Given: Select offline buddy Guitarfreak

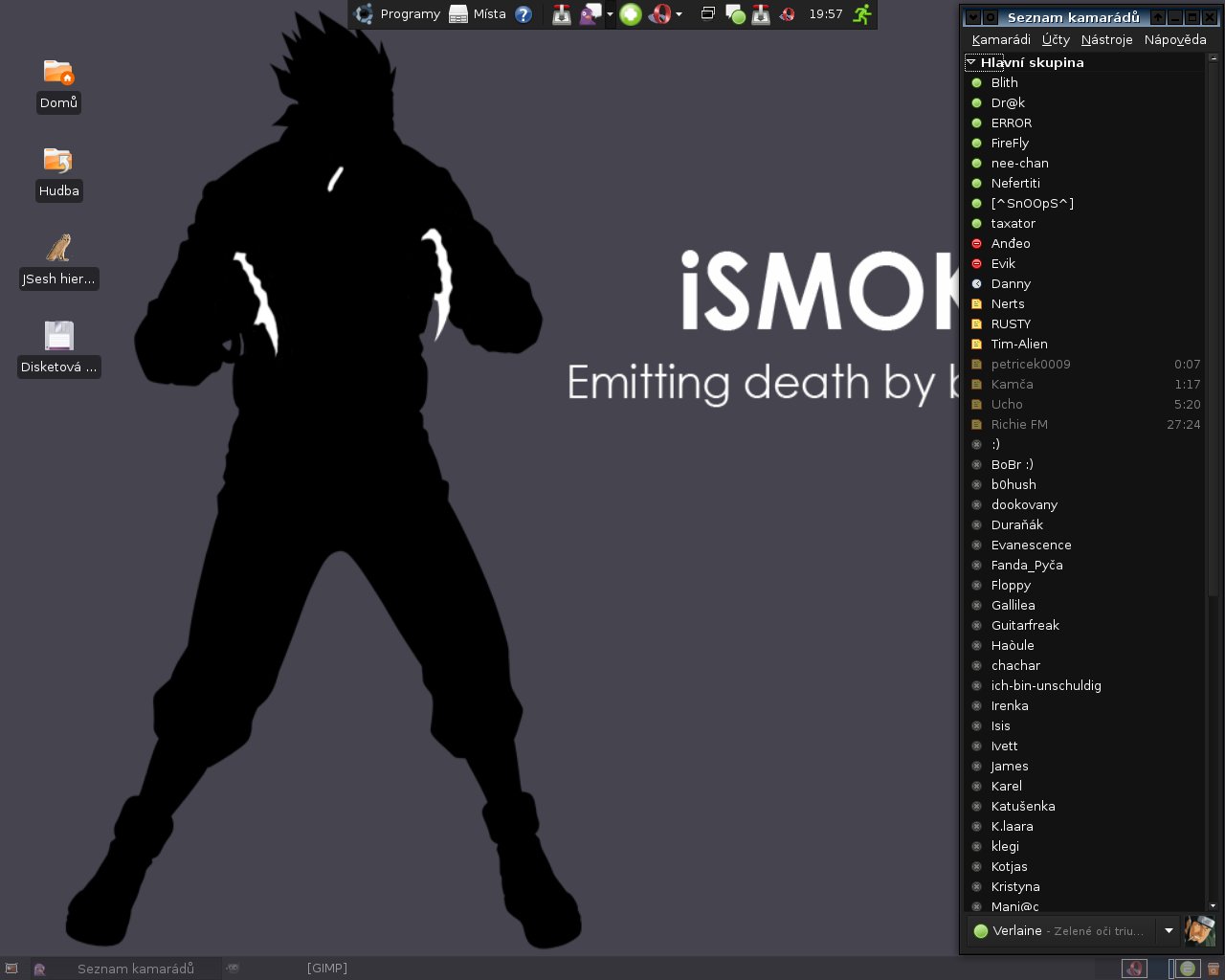Looking at the screenshot, I should click(1085, 625).
